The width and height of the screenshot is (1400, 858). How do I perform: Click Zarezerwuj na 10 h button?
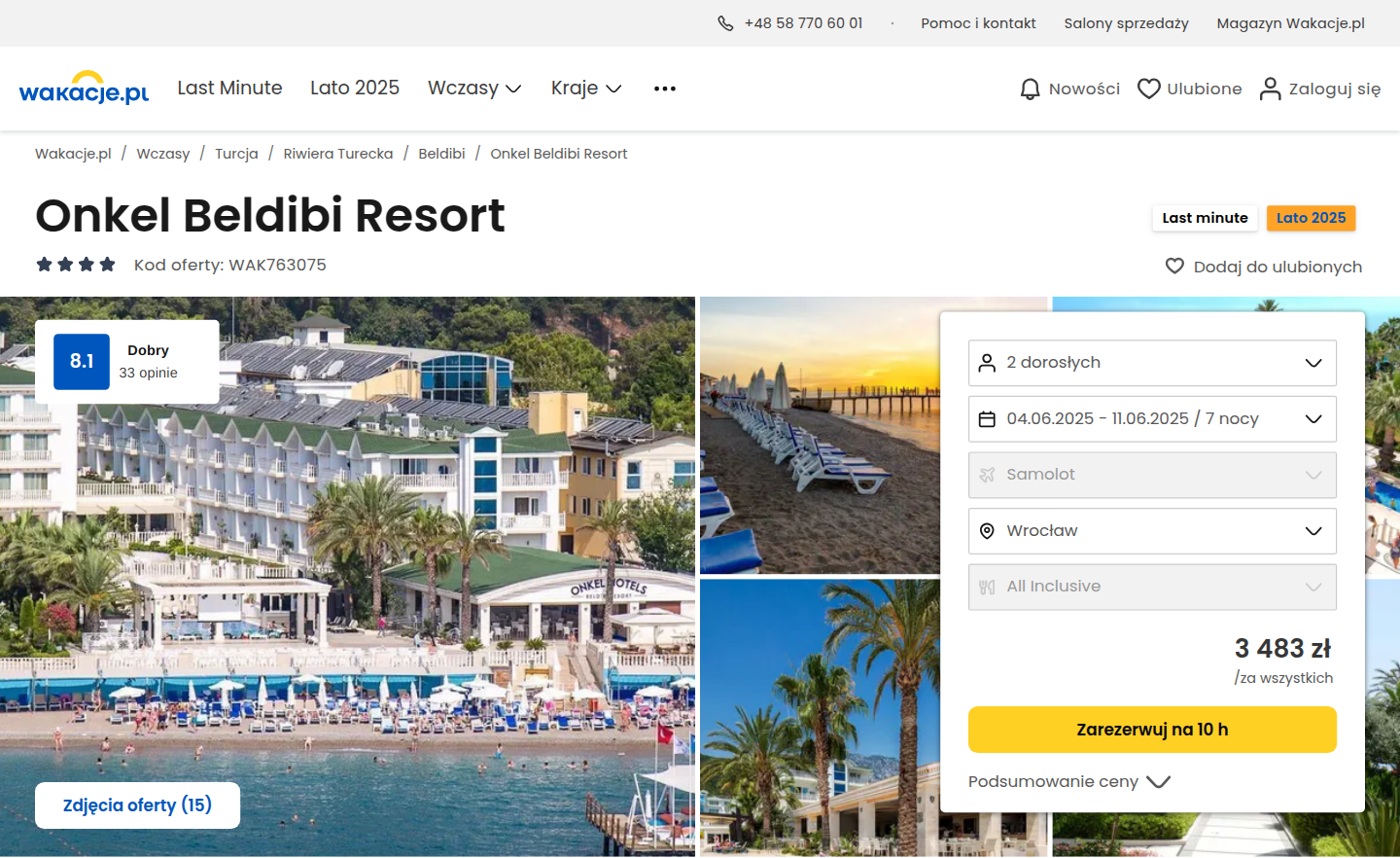pyautogui.click(x=1152, y=730)
